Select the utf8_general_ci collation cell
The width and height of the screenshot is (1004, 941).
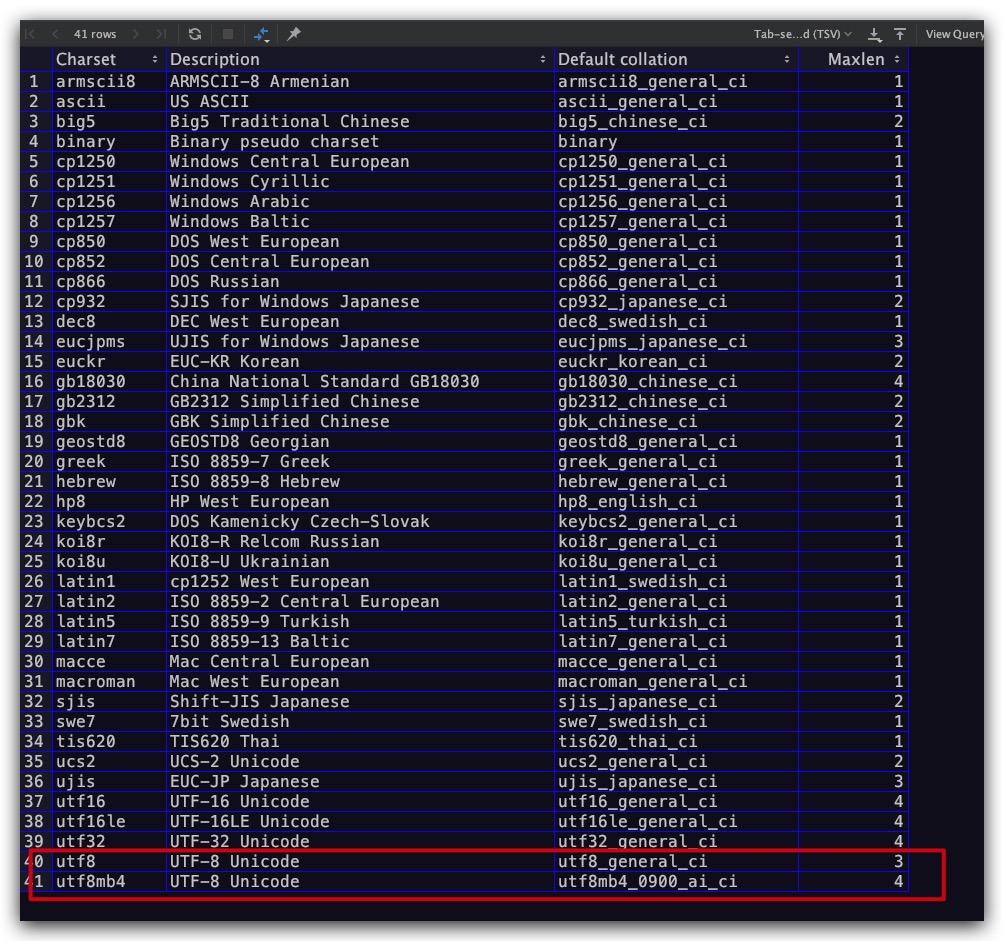(676, 861)
